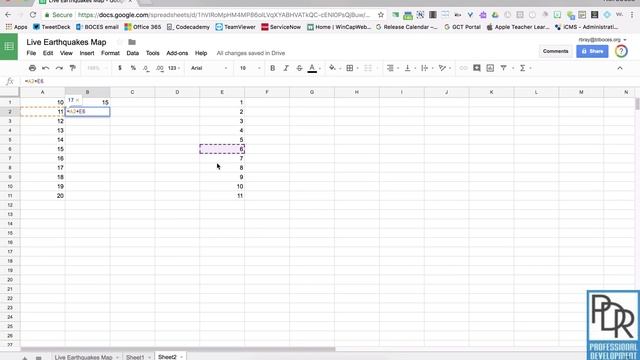Click cell E11 containing 11
The image size is (640, 360).
coord(222,196)
